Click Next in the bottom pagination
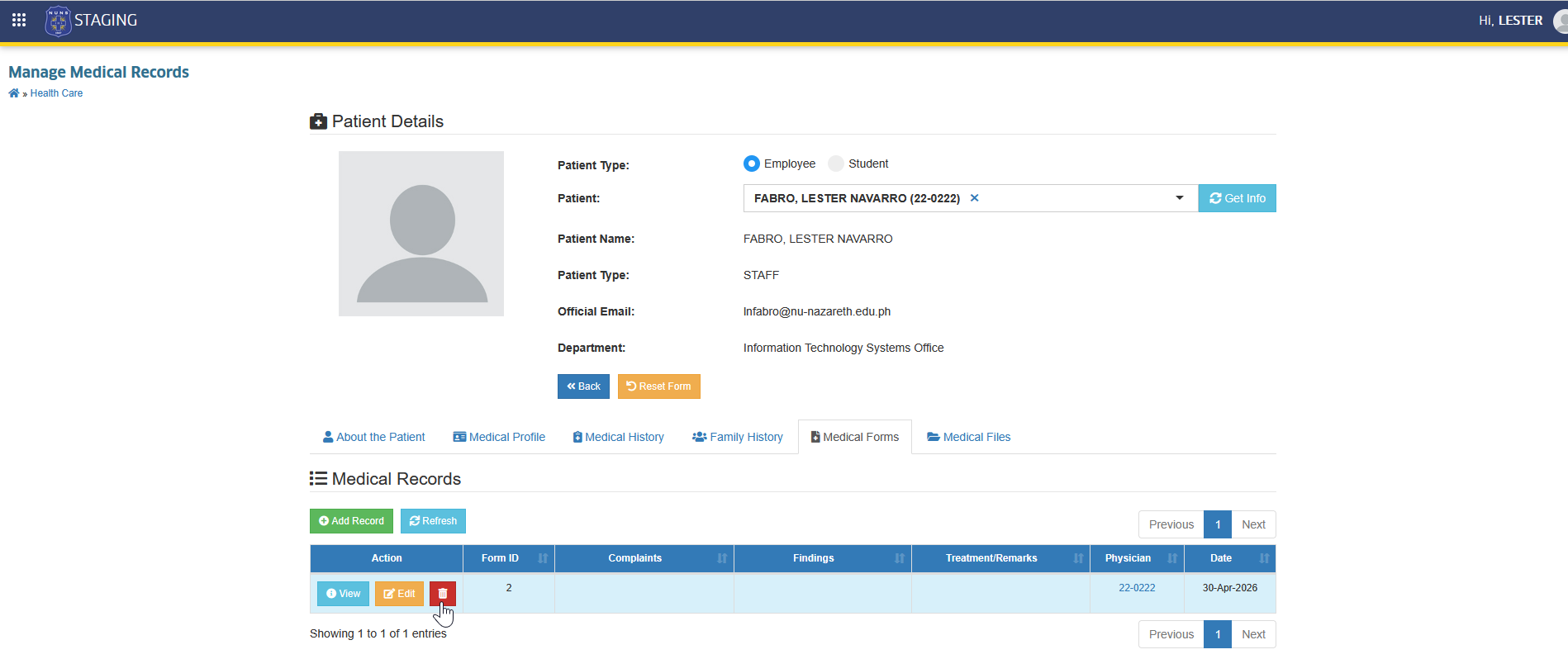The width and height of the screenshot is (1568, 659). click(x=1253, y=634)
